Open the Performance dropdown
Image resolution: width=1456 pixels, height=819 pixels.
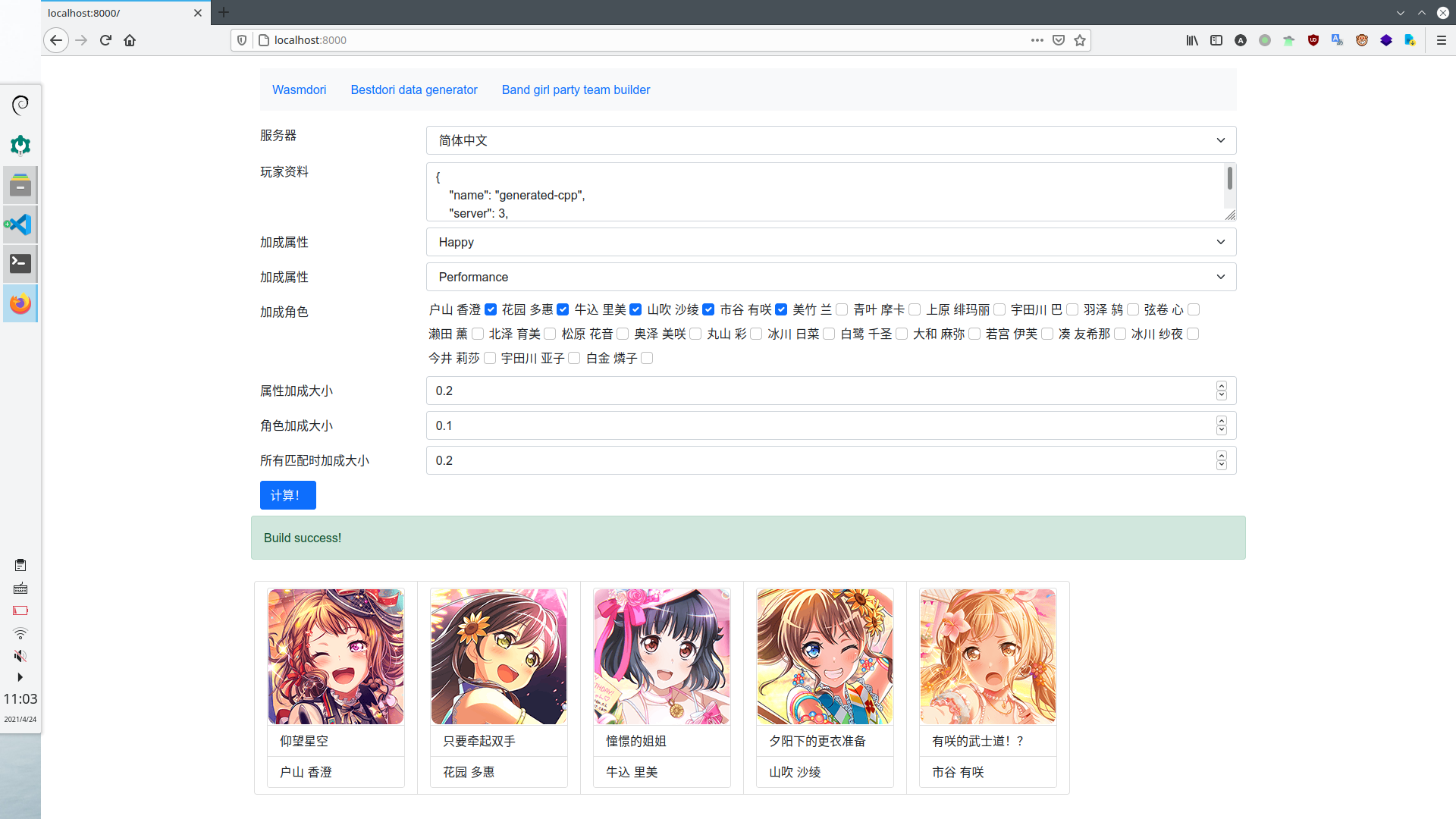(830, 277)
